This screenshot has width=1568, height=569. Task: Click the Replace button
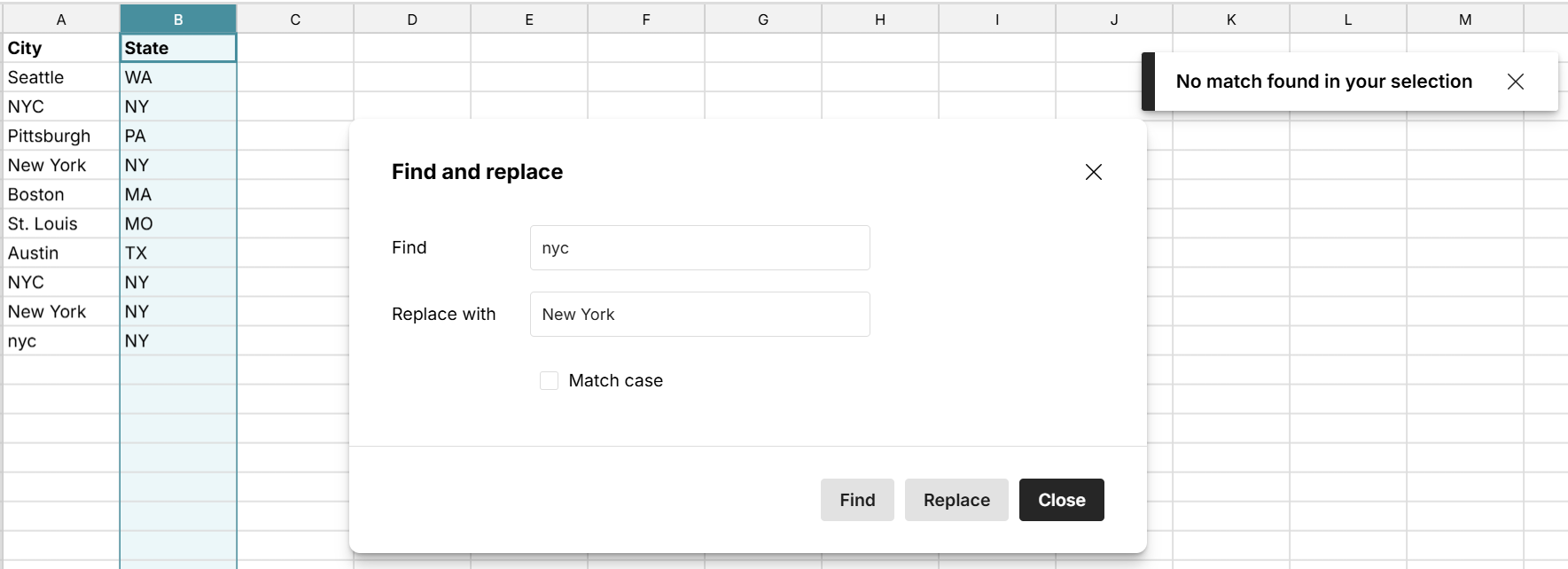[x=956, y=500]
